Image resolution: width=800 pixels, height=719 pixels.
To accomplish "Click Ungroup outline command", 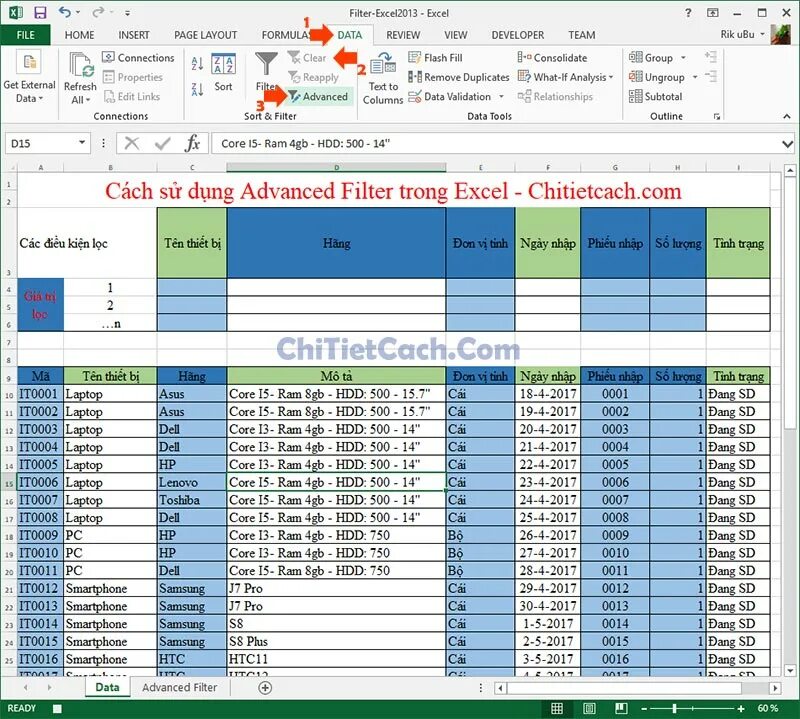I will click(x=657, y=77).
